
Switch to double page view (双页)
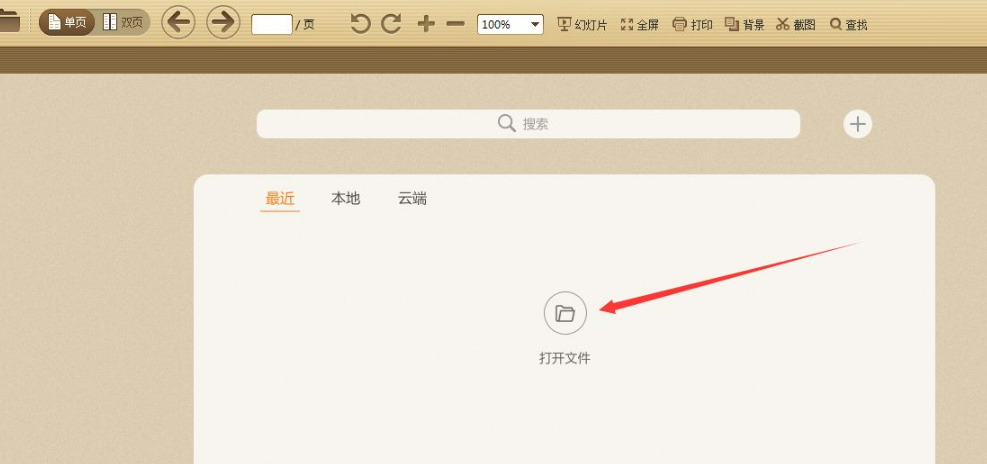coord(123,23)
